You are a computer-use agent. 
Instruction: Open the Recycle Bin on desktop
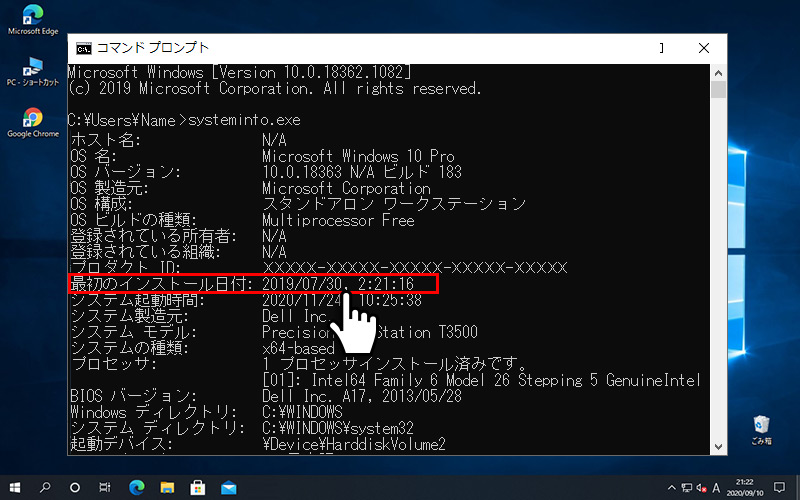click(x=761, y=430)
